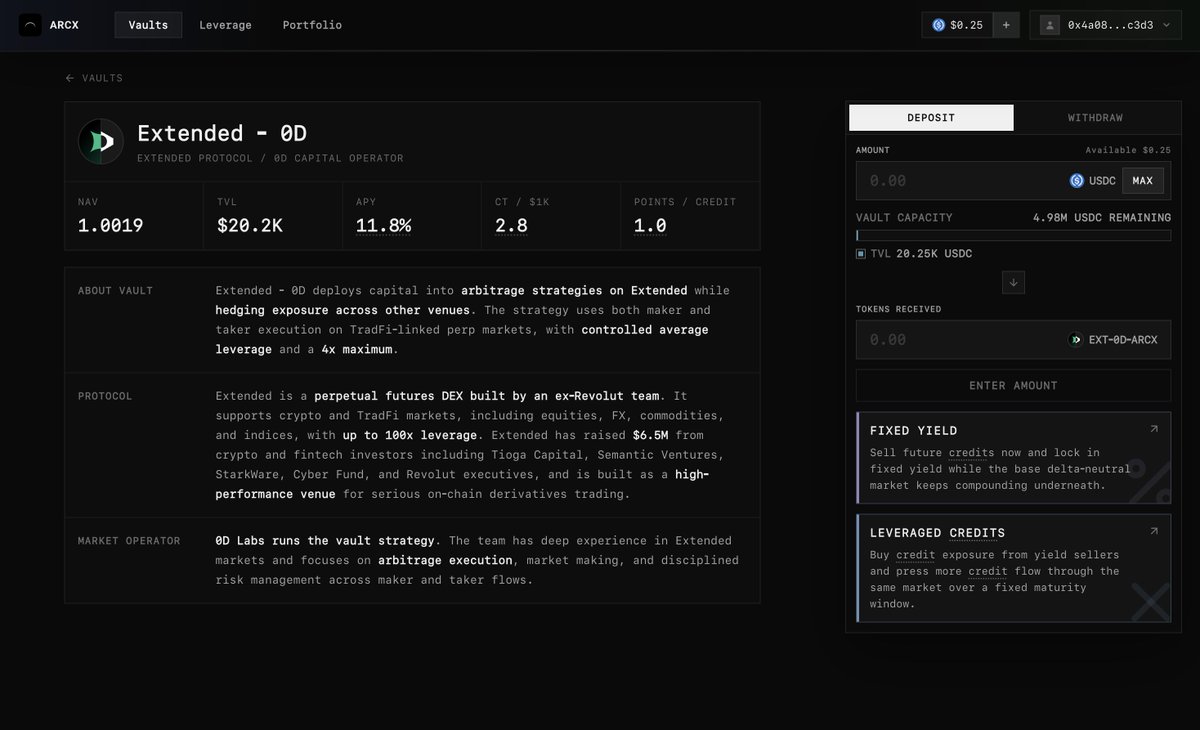Click the CT / $1K value 2.8

[511, 226]
